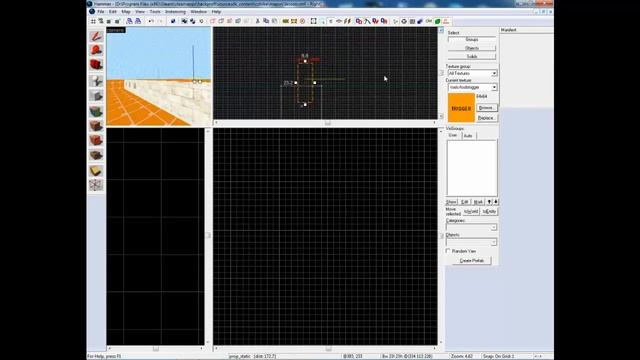Screen dimensions: 640x360
Task: Click the orange TRIGGER texture swatch
Action: click(461, 108)
